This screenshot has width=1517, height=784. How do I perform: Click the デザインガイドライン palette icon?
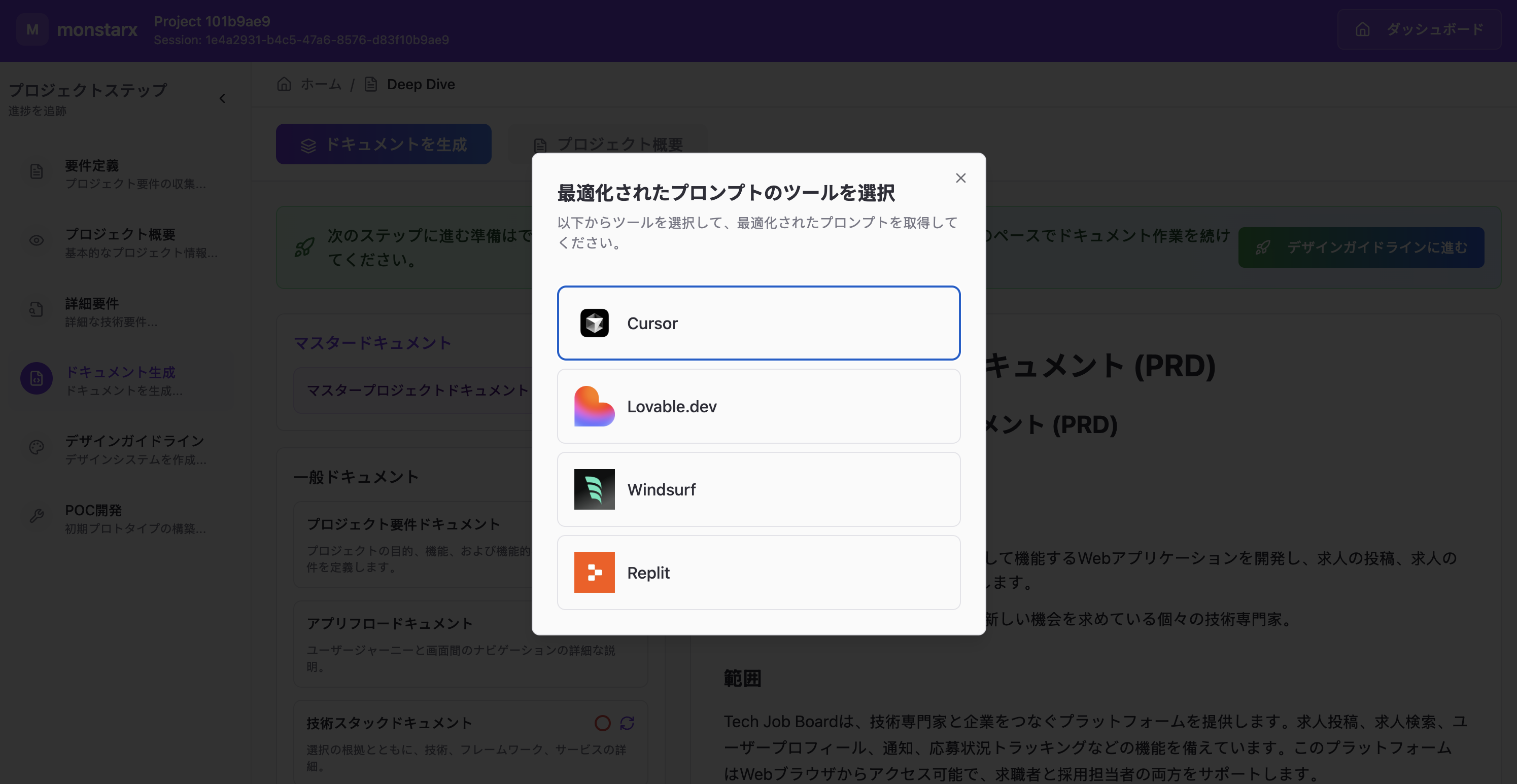(36, 447)
